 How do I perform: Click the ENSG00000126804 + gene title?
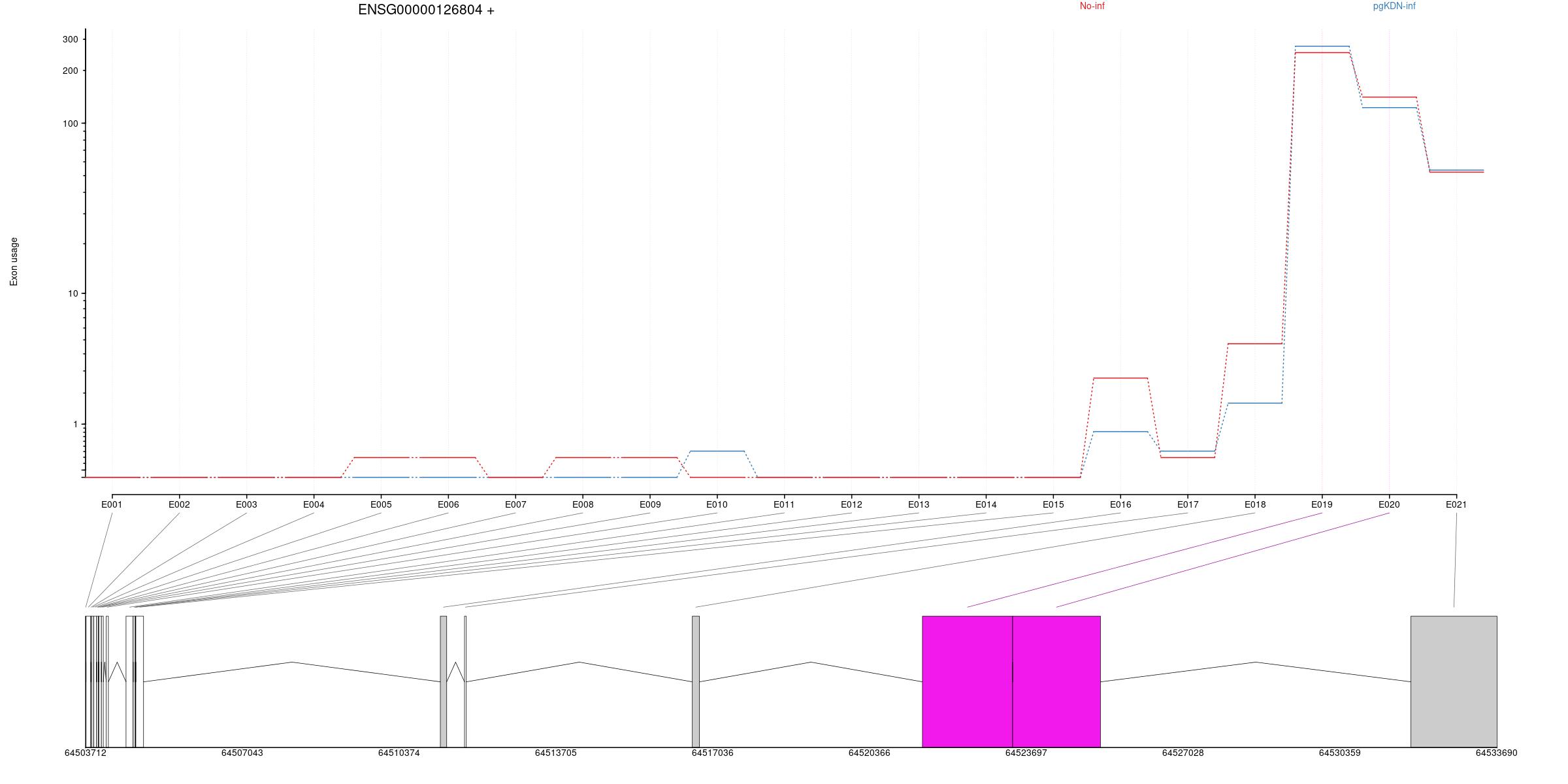[x=426, y=10]
